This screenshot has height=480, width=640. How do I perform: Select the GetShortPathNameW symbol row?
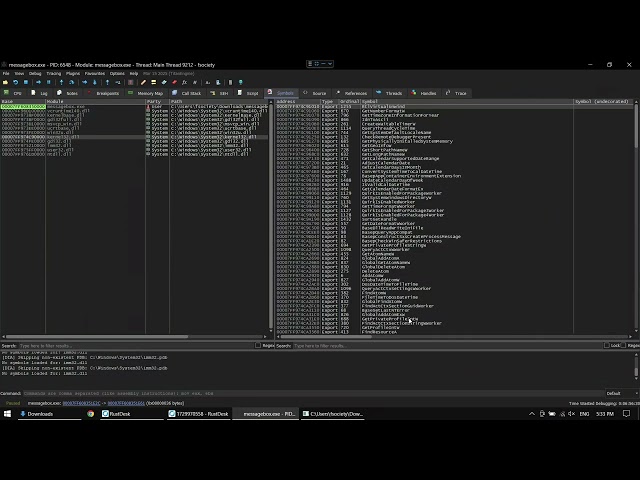[x=455, y=150]
